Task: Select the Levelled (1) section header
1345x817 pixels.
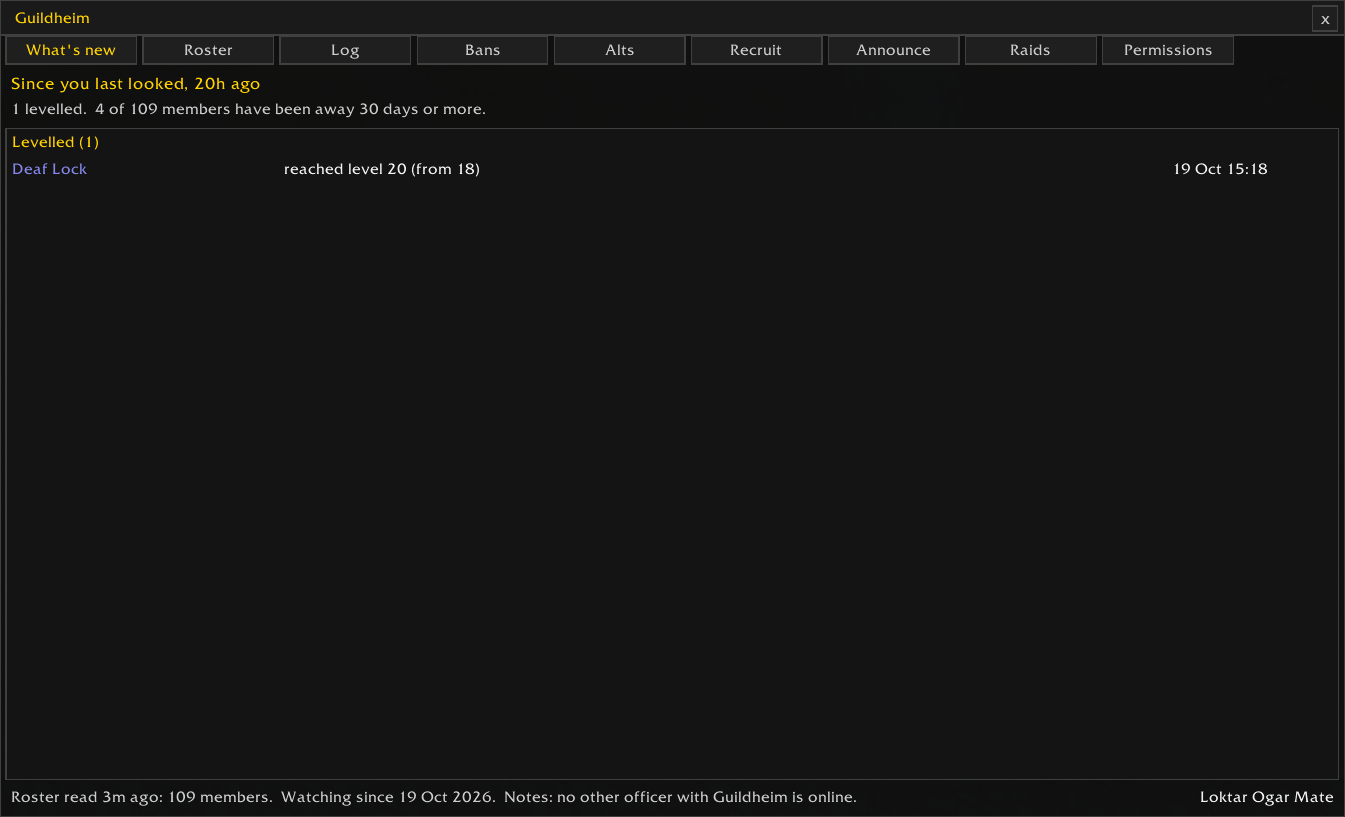Action: (55, 142)
